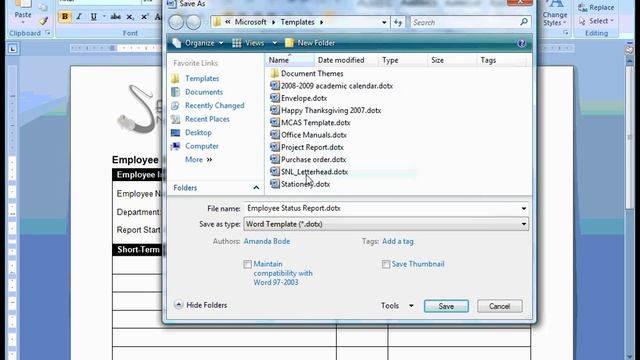
Task: Sort files by Tags column
Action: click(x=501, y=60)
